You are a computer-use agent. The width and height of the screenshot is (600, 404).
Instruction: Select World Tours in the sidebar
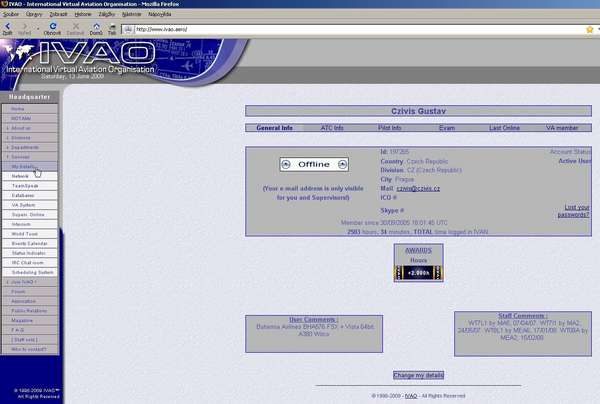pyautogui.click(x=30, y=234)
